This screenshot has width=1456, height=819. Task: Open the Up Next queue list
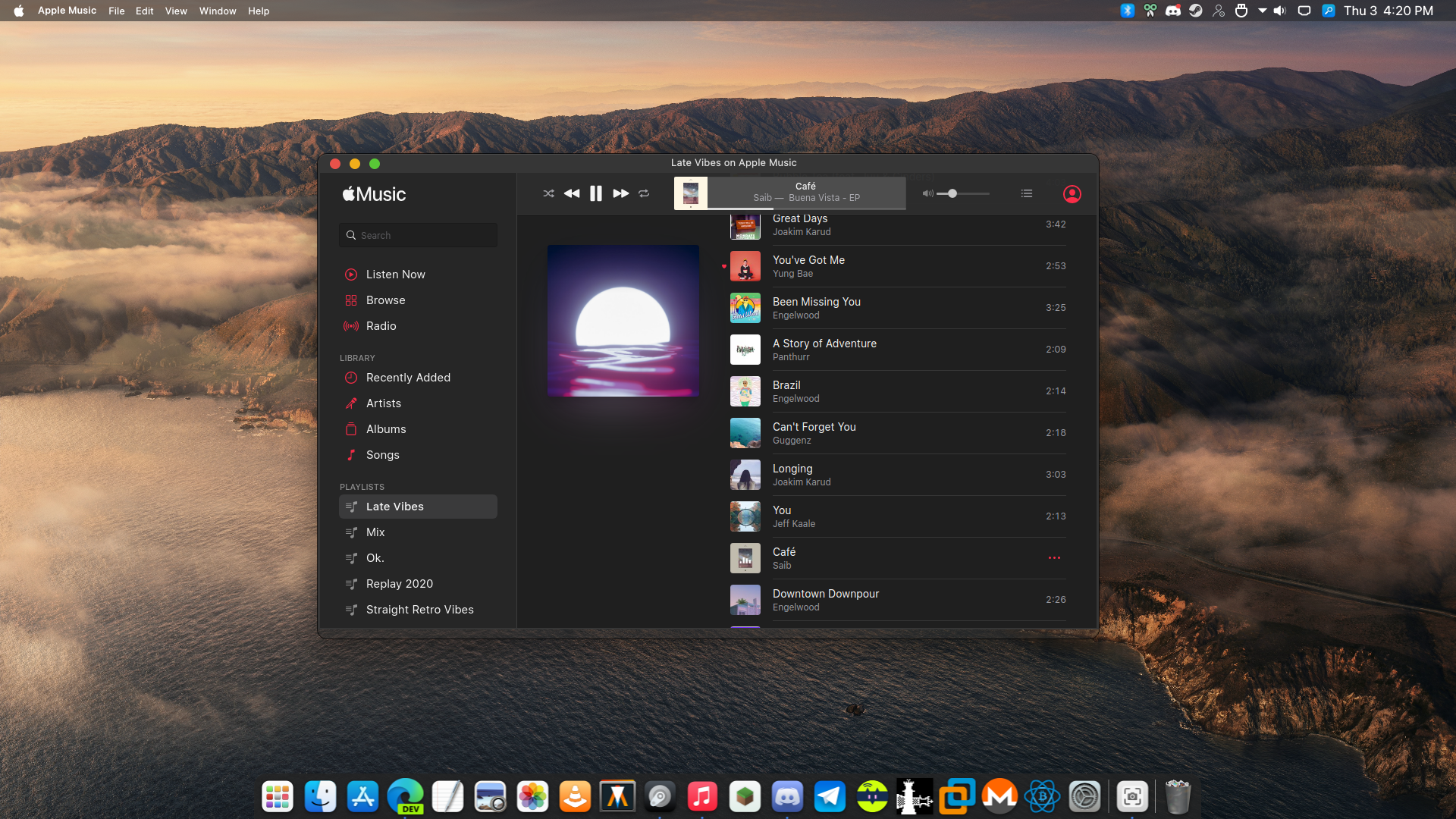[x=1027, y=194]
